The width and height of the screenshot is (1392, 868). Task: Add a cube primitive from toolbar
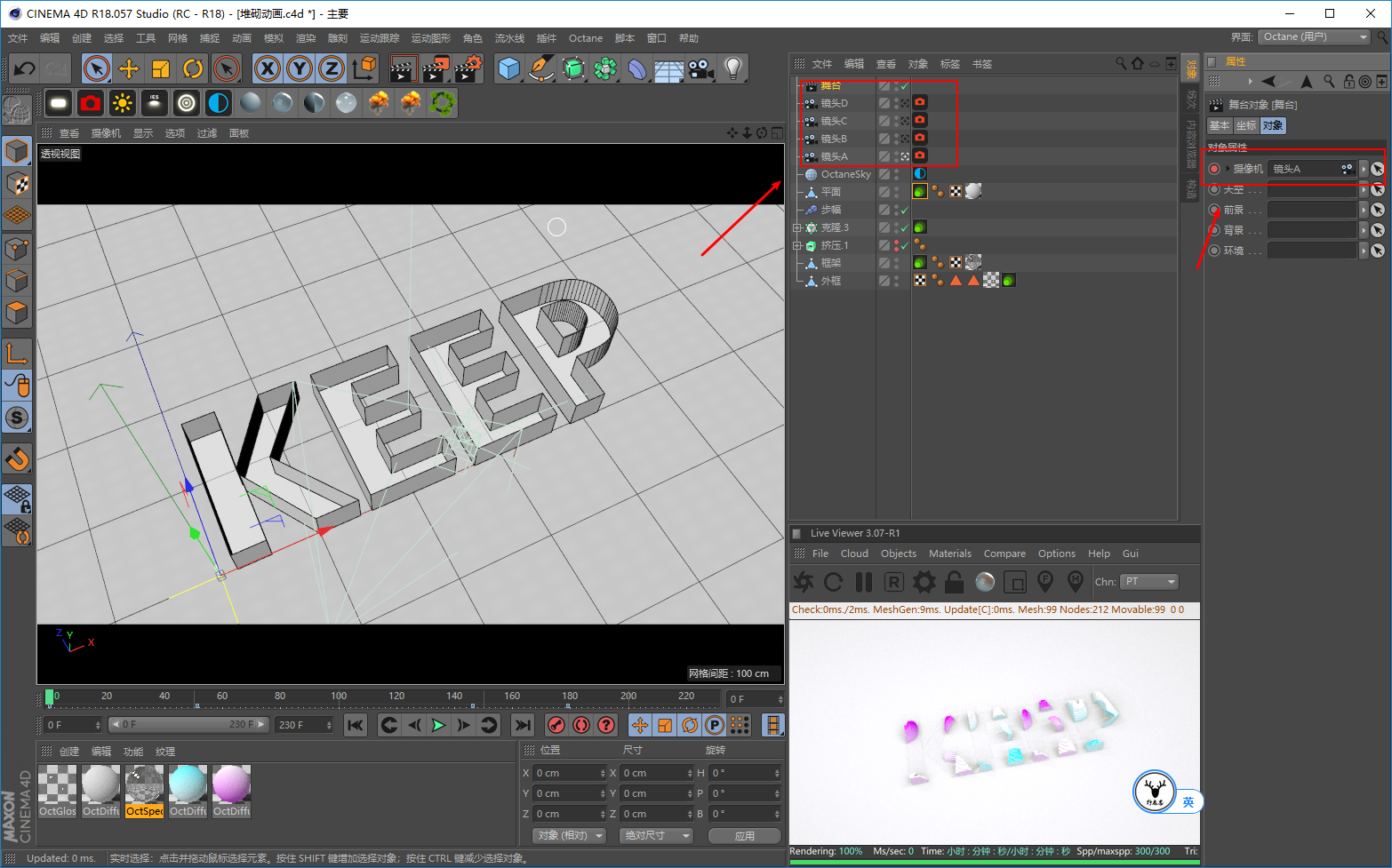pyautogui.click(x=509, y=68)
